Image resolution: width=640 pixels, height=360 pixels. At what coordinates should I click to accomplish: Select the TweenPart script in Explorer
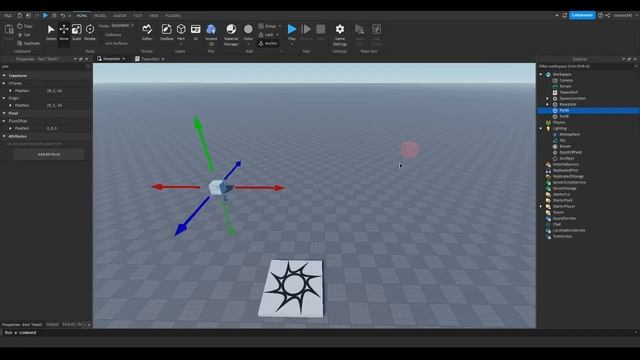(568, 93)
